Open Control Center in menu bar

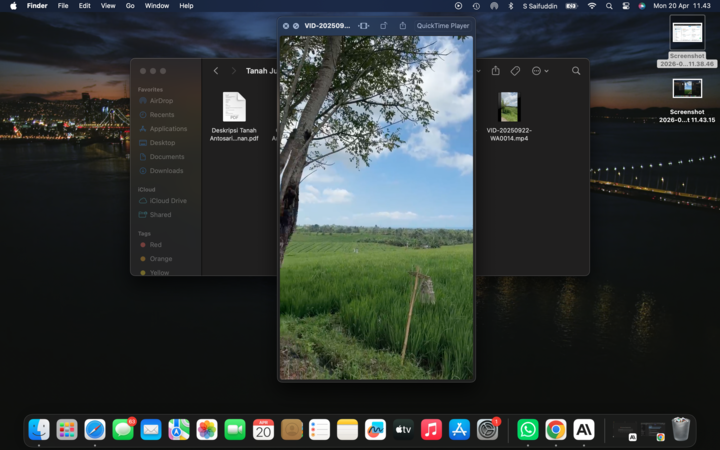click(x=626, y=6)
